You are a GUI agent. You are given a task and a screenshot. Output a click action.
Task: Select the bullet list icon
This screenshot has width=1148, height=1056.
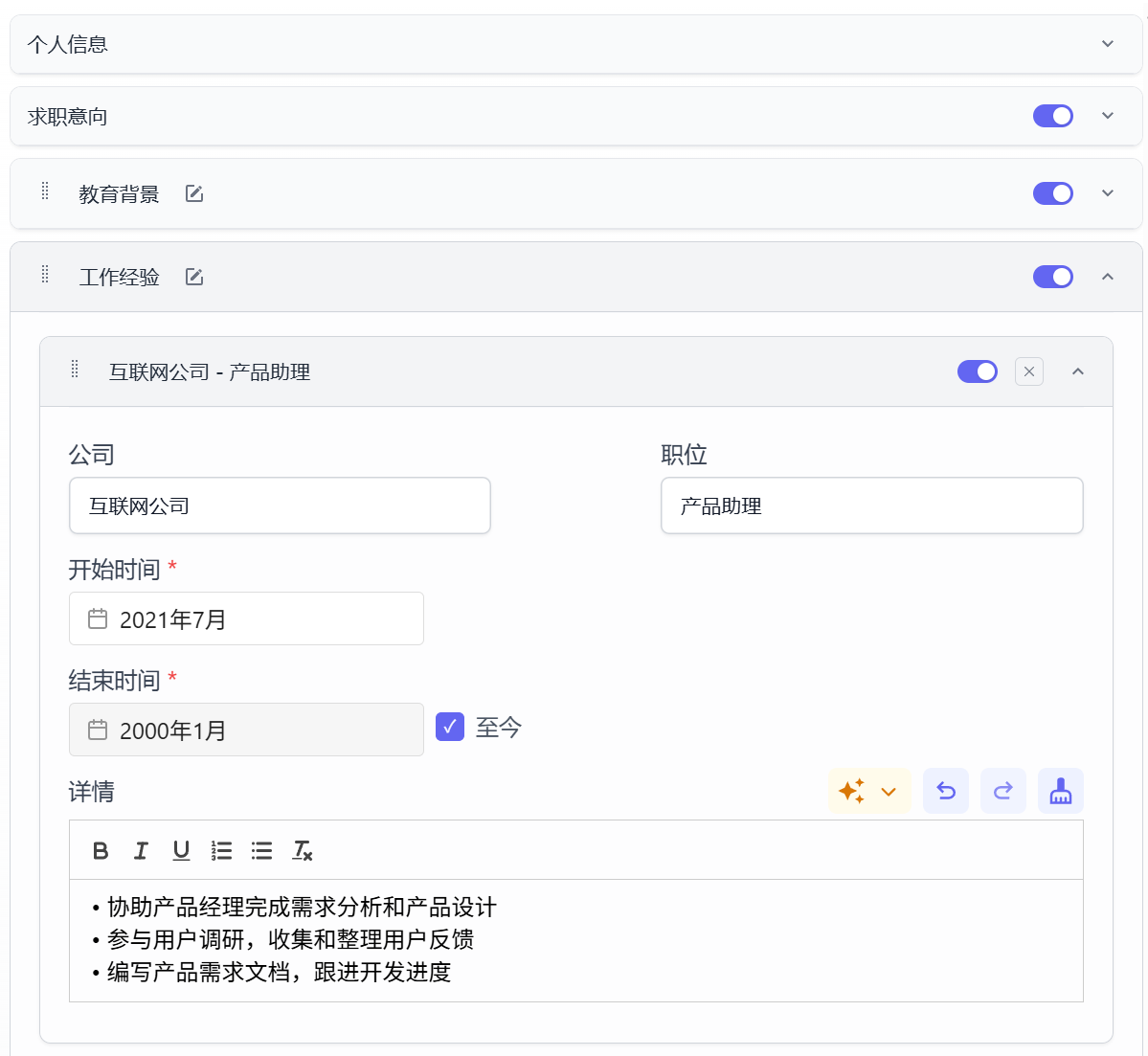coord(261,850)
